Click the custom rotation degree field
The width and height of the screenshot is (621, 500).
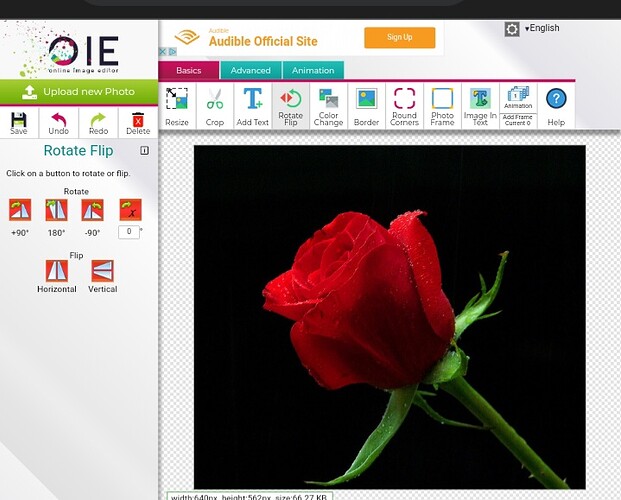click(x=129, y=232)
